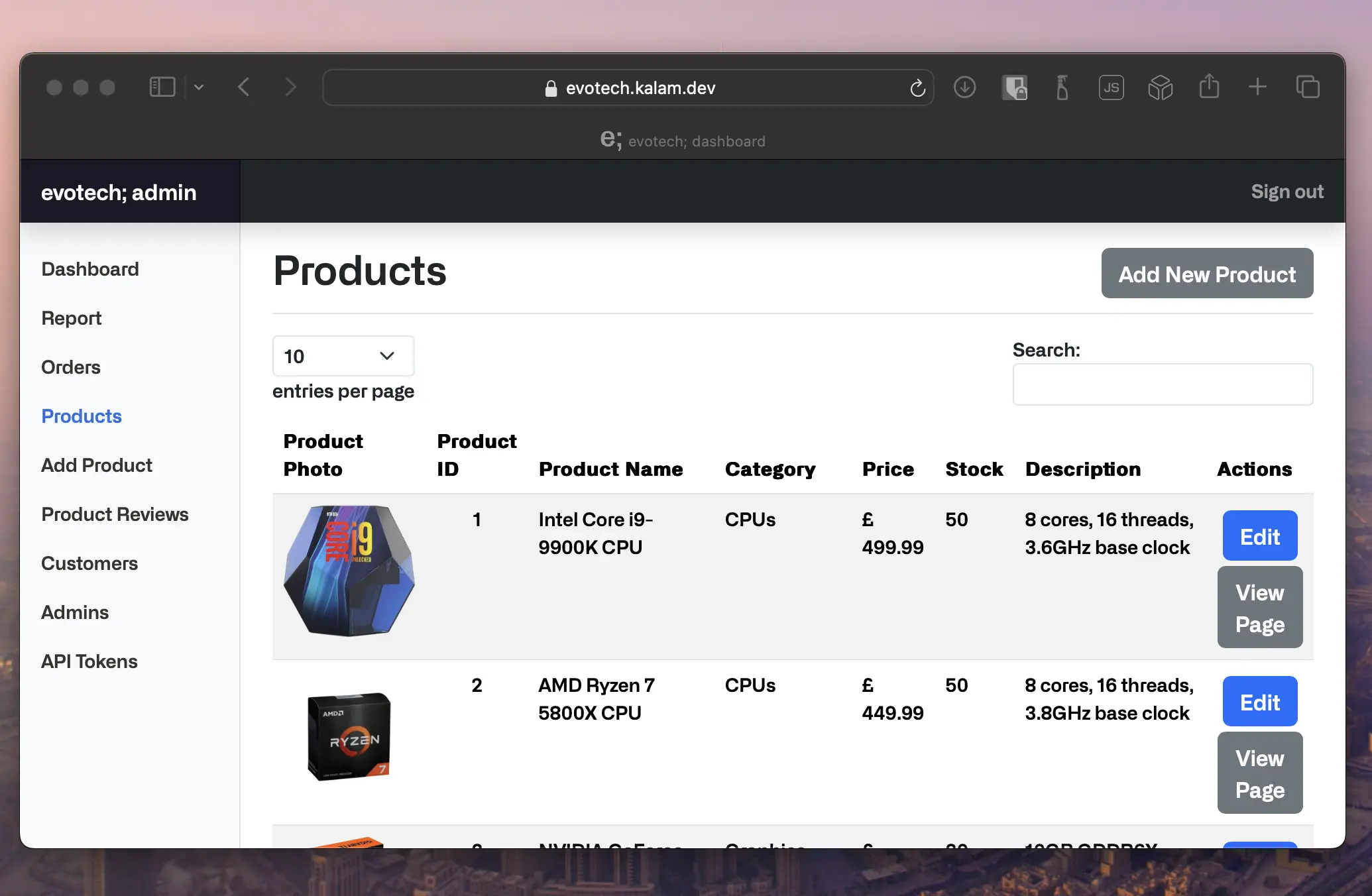Edit the AMD Ryzen 7 5800X product
Viewport: 1372px width, 896px height.
click(x=1259, y=701)
